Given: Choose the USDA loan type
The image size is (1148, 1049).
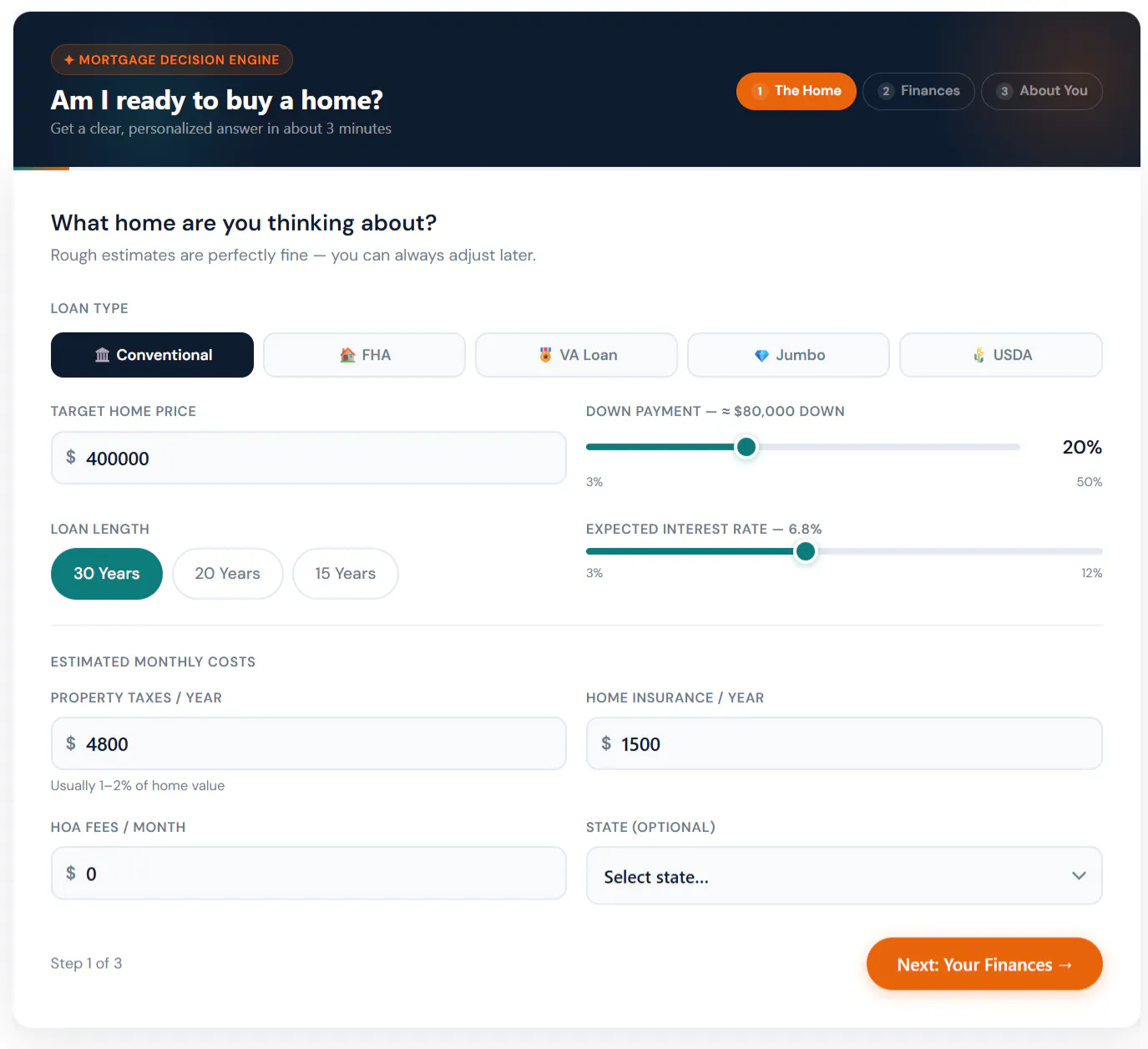Looking at the screenshot, I should click(x=1001, y=355).
